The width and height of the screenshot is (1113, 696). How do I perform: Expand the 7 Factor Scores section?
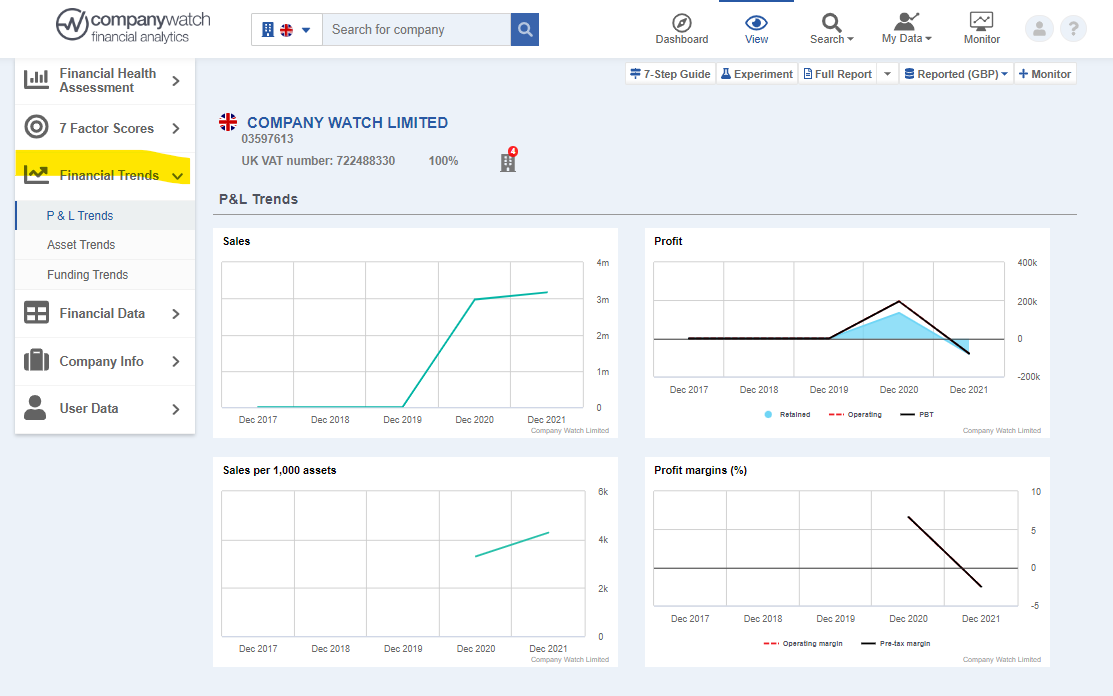(x=105, y=128)
